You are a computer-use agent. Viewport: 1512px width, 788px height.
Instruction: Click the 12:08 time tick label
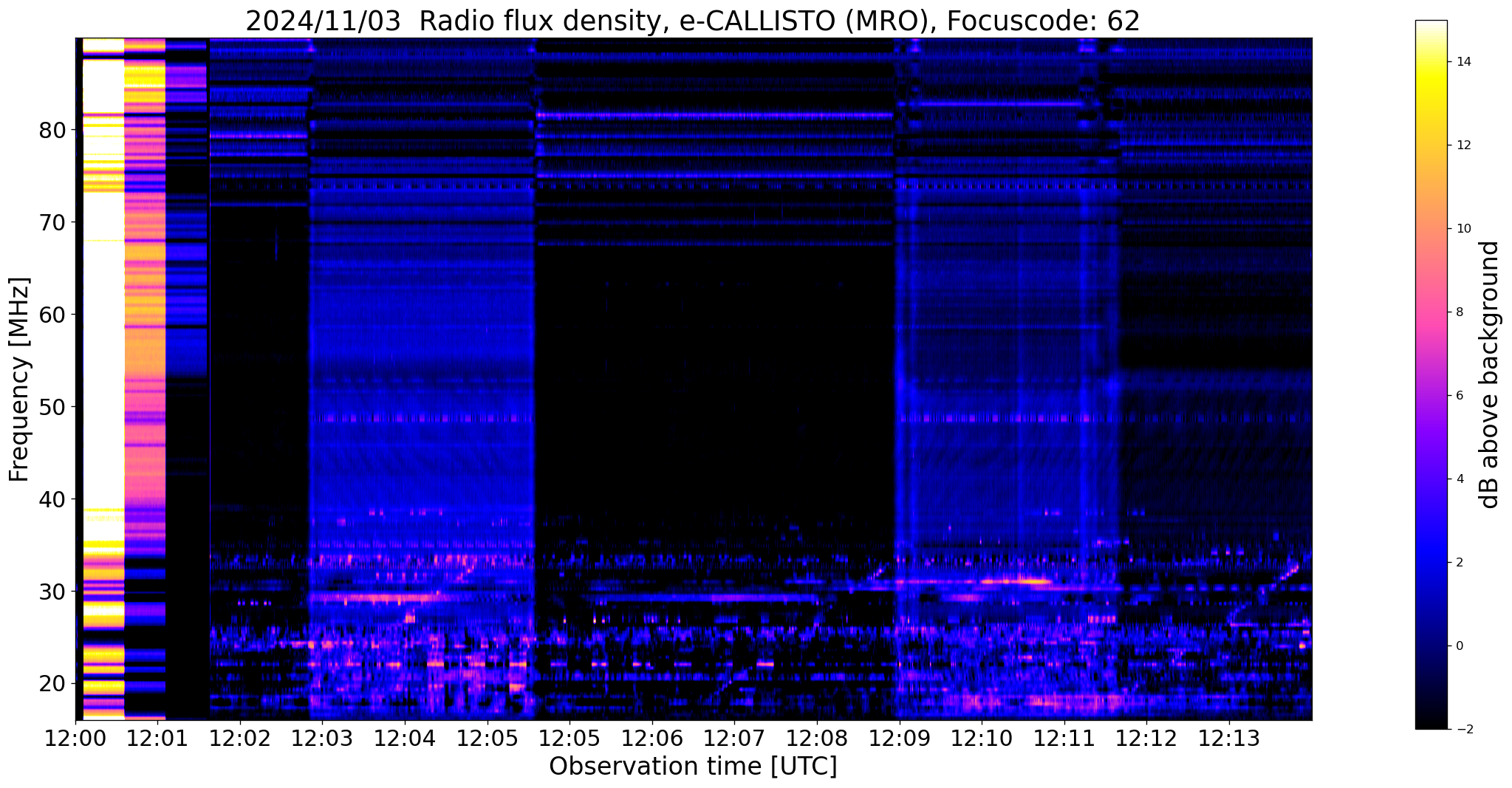point(817,739)
